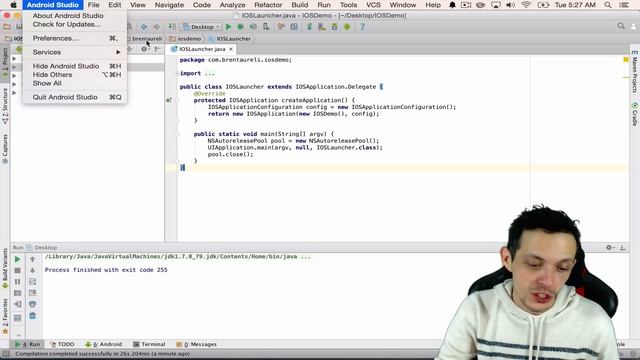
Task: Click the green Run button in toolbar
Action: (x=229, y=27)
